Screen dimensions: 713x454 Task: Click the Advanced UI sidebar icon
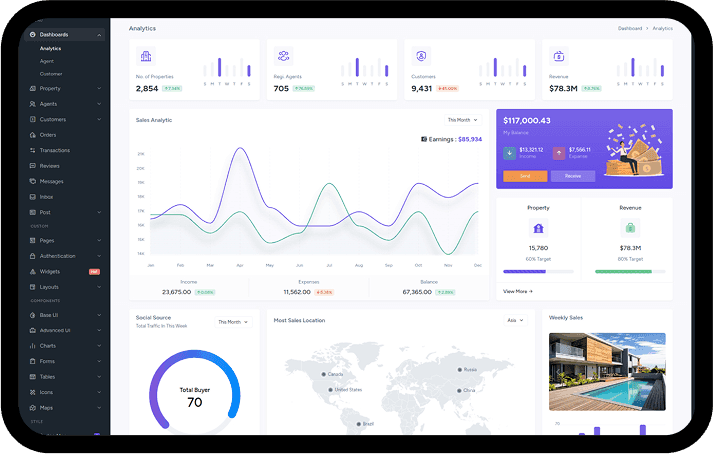tap(33, 330)
